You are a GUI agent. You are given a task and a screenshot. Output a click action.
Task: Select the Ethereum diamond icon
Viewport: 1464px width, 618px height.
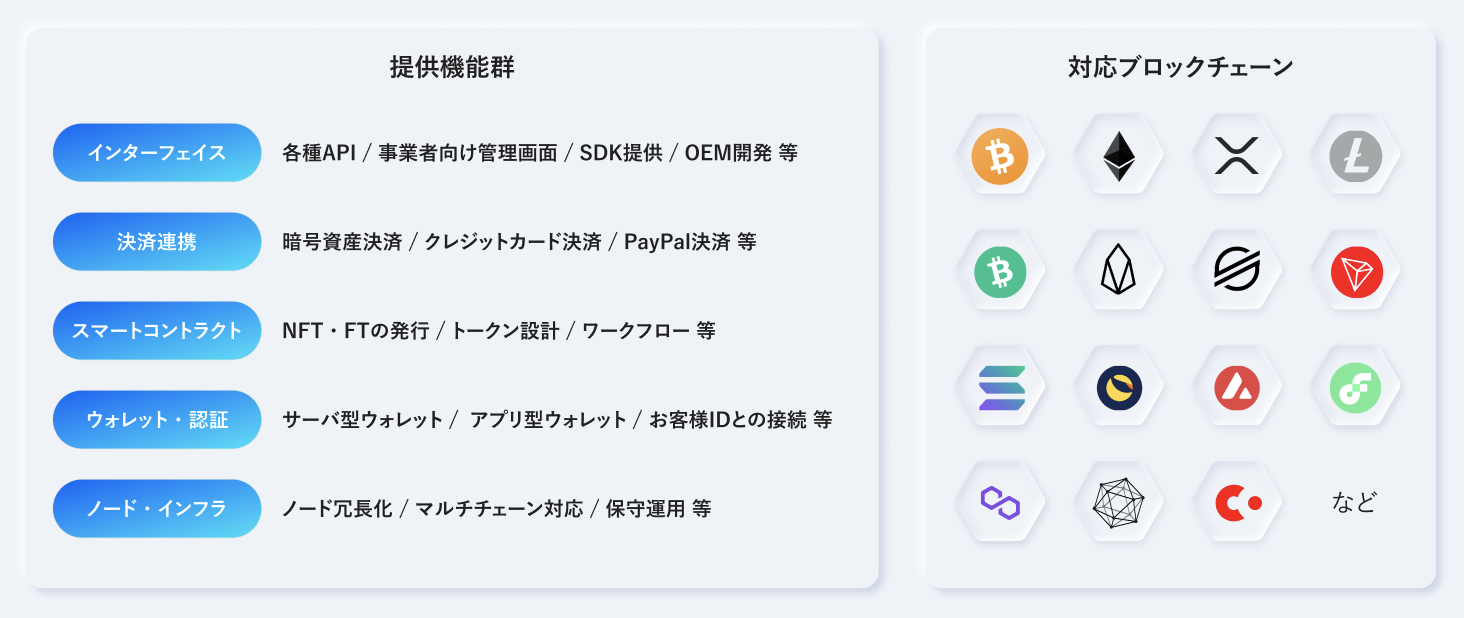[x=1119, y=155]
